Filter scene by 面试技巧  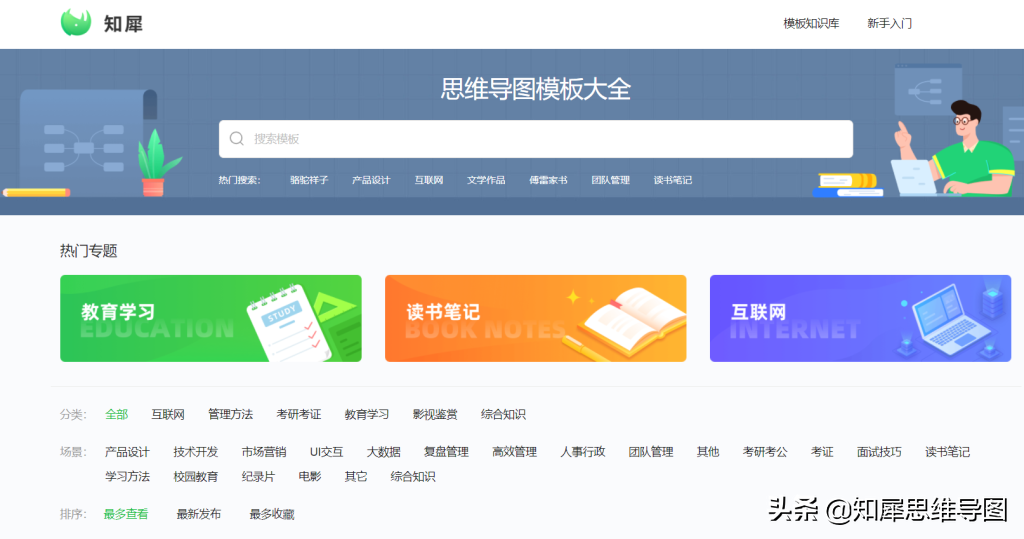pyautogui.click(x=879, y=451)
